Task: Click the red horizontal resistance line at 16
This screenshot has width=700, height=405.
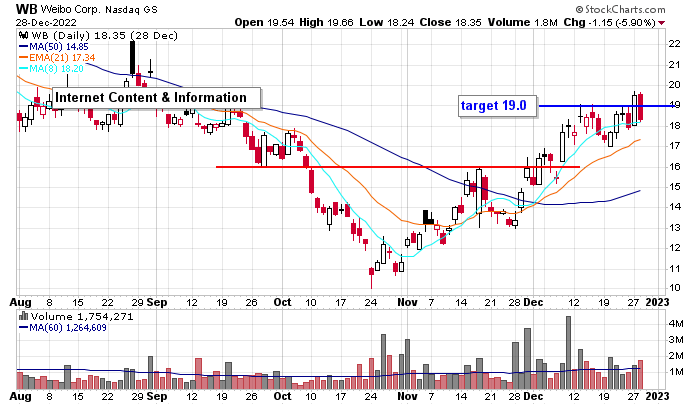Action: (398, 167)
